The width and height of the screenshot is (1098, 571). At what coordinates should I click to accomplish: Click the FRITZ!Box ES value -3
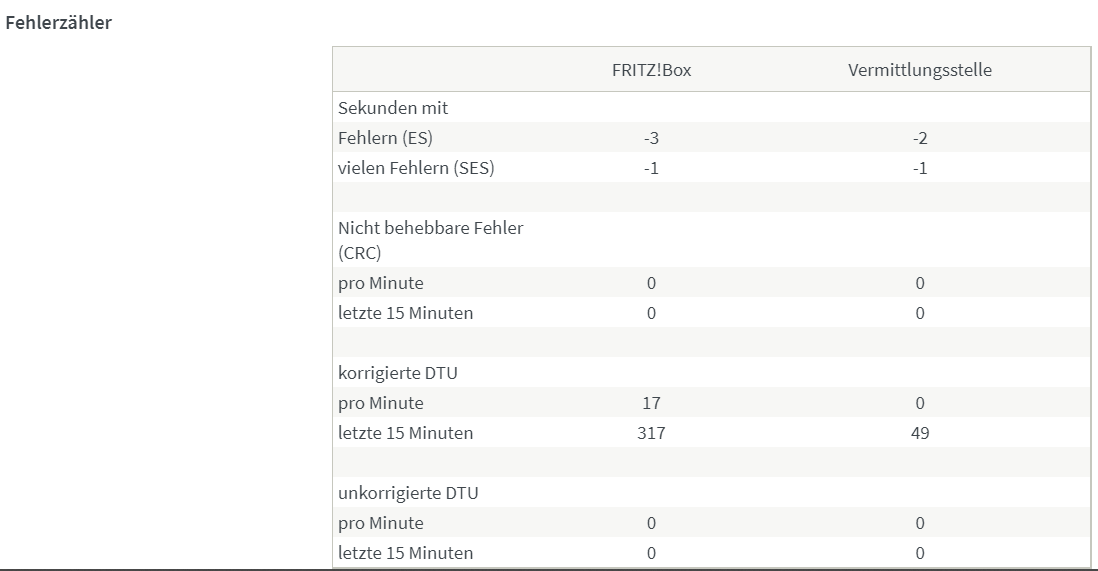[651, 138]
